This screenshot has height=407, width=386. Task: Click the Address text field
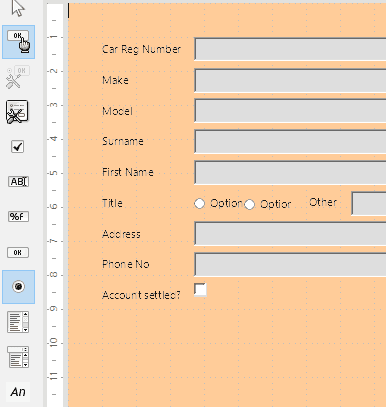pyautogui.click(x=290, y=234)
